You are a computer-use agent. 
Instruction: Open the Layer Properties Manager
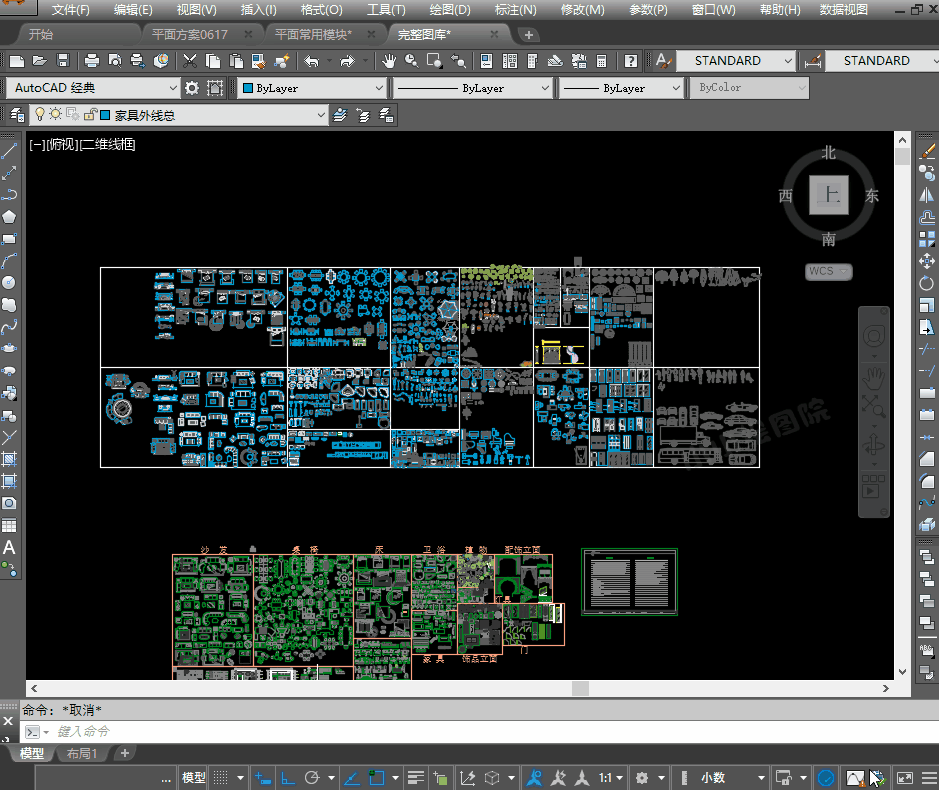click(x=17, y=116)
